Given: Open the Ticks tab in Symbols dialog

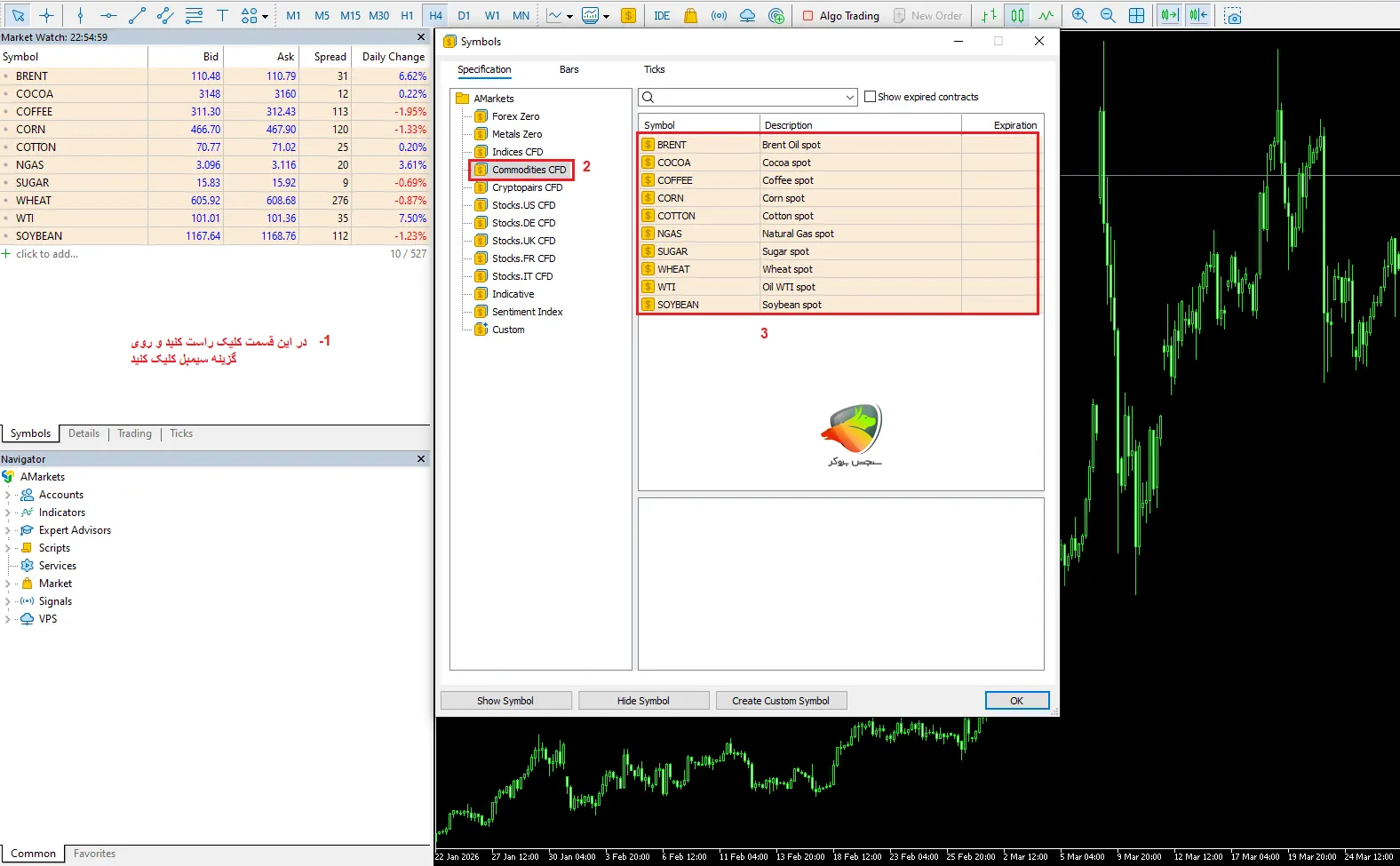Looking at the screenshot, I should tap(654, 69).
